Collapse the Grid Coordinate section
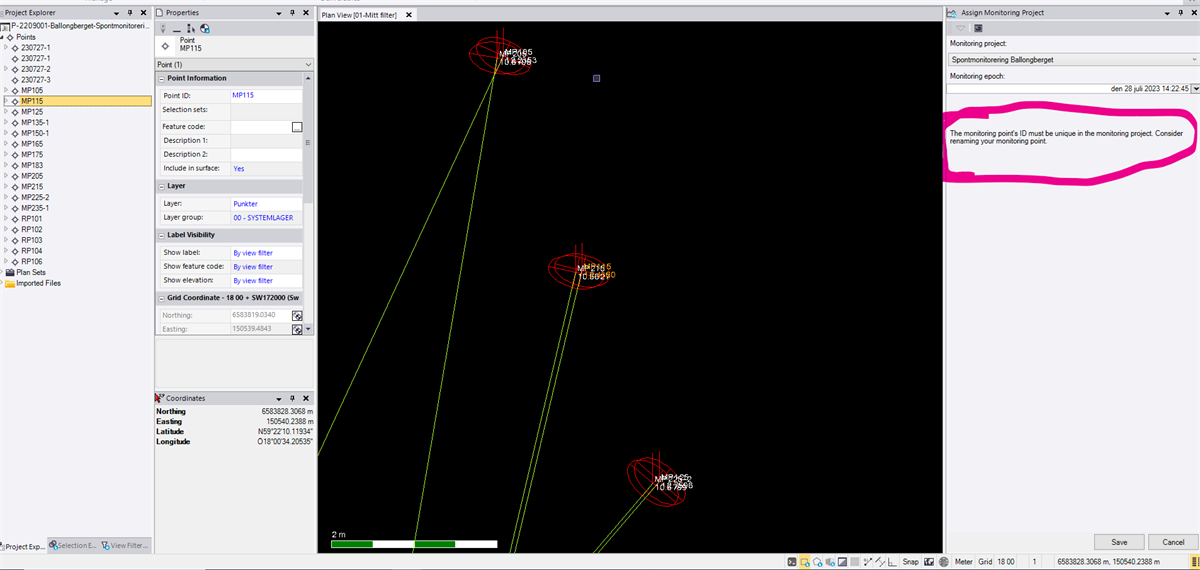Screen dimensions: 1200x570 (x=163, y=298)
